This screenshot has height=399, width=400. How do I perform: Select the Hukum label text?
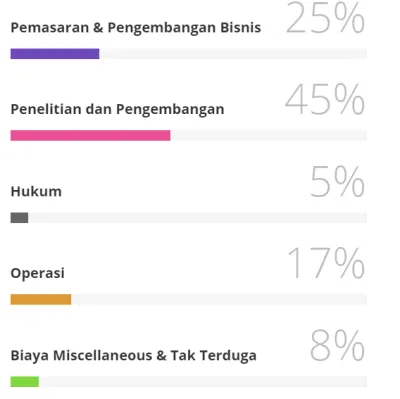pos(36,192)
